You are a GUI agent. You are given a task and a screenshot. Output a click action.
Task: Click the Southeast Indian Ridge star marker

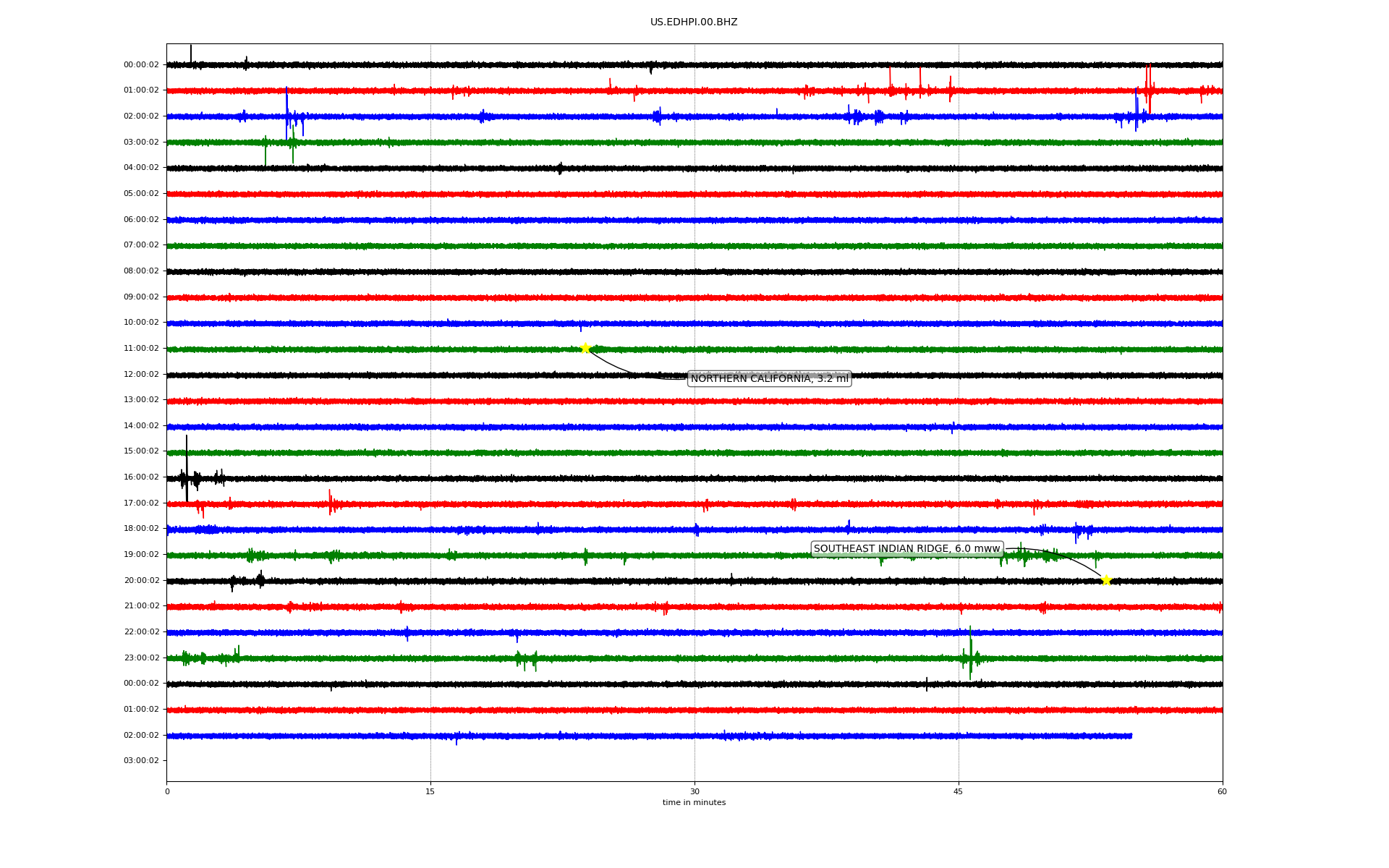click(x=1105, y=580)
